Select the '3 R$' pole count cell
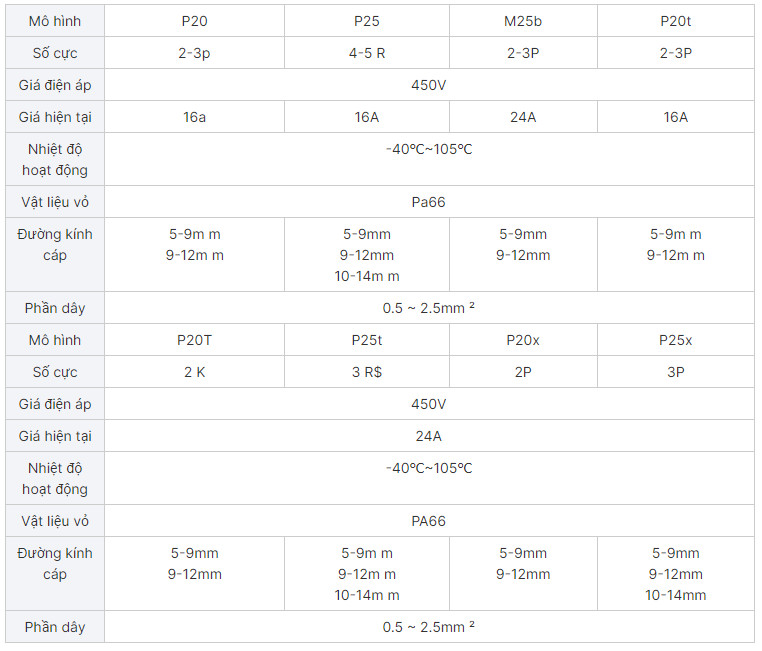Screen dimensions: 762x651 click(x=367, y=372)
